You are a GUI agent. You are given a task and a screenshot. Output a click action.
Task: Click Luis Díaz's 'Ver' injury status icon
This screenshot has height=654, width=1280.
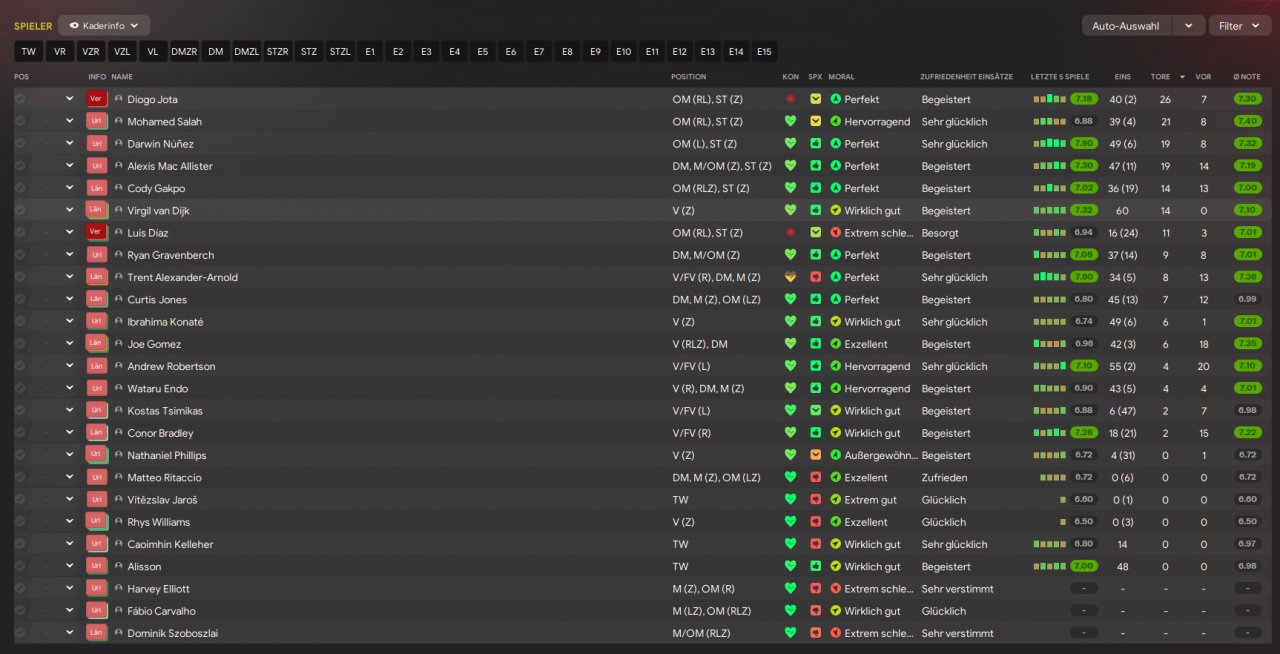[97, 233]
